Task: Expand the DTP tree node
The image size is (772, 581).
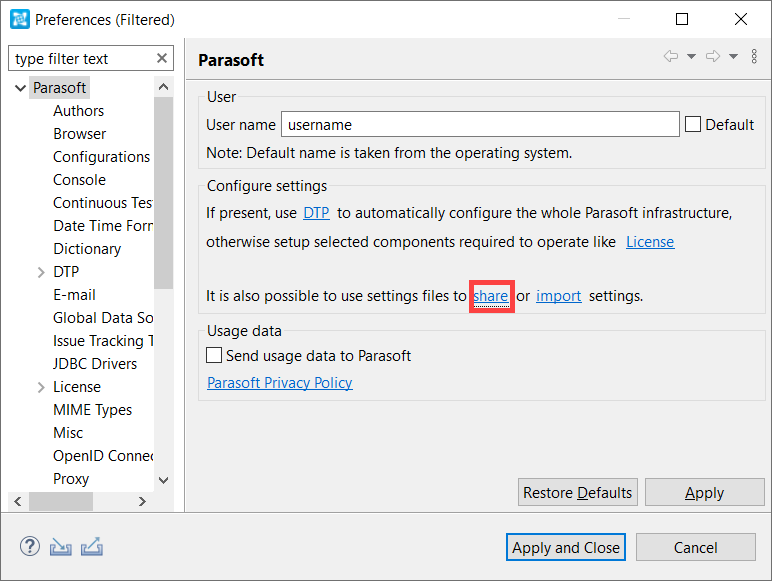Action: pos(41,272)
